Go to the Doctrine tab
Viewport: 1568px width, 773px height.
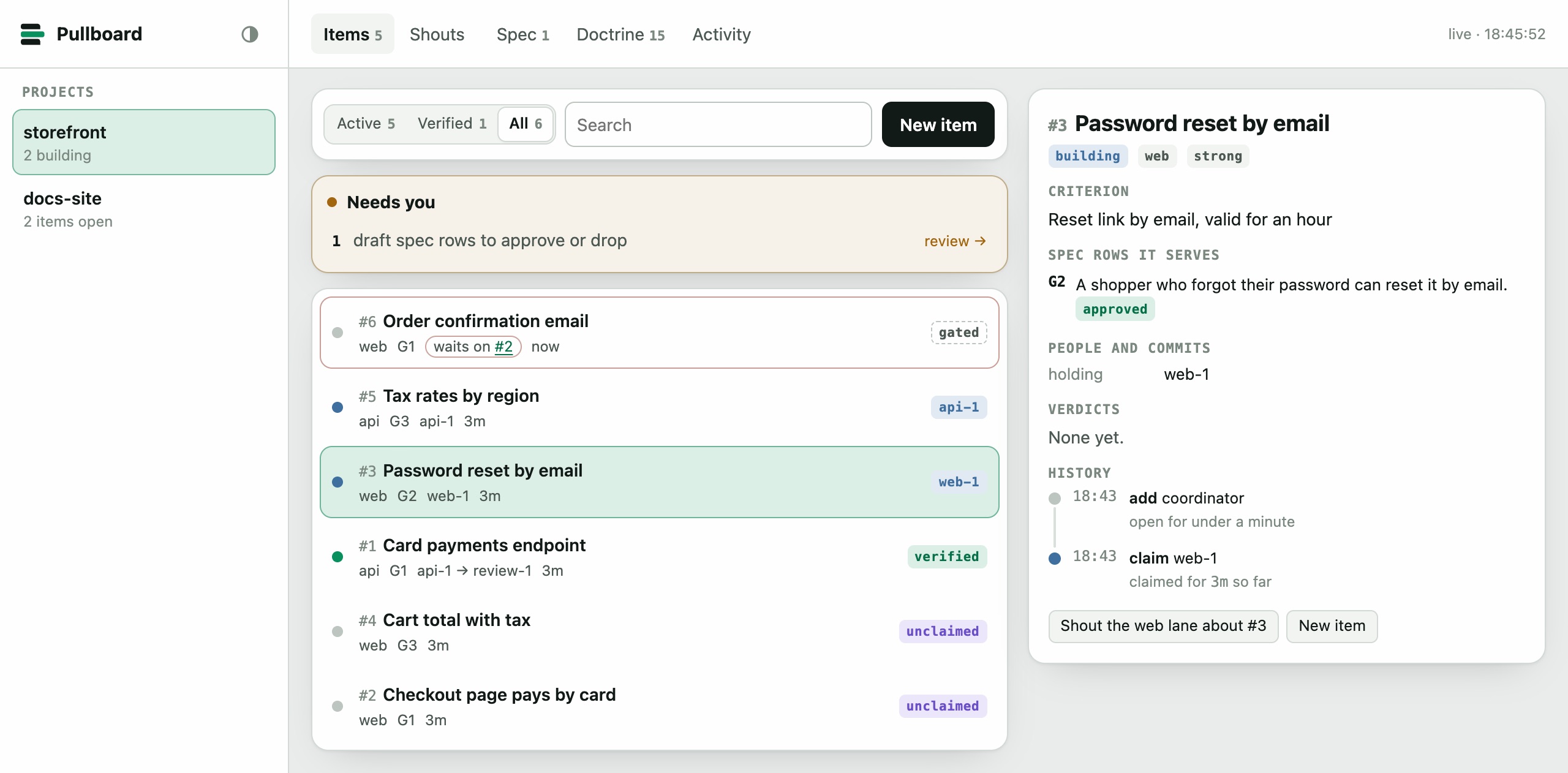pos(620,34)
